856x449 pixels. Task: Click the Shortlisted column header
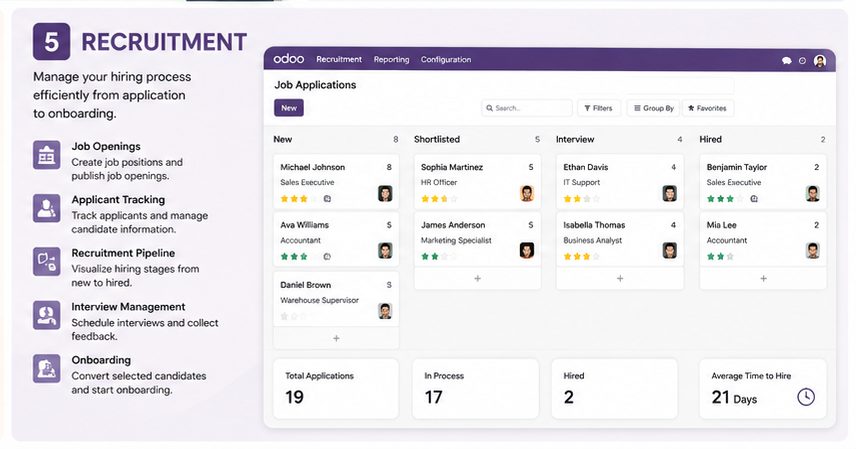coord(437,139)
